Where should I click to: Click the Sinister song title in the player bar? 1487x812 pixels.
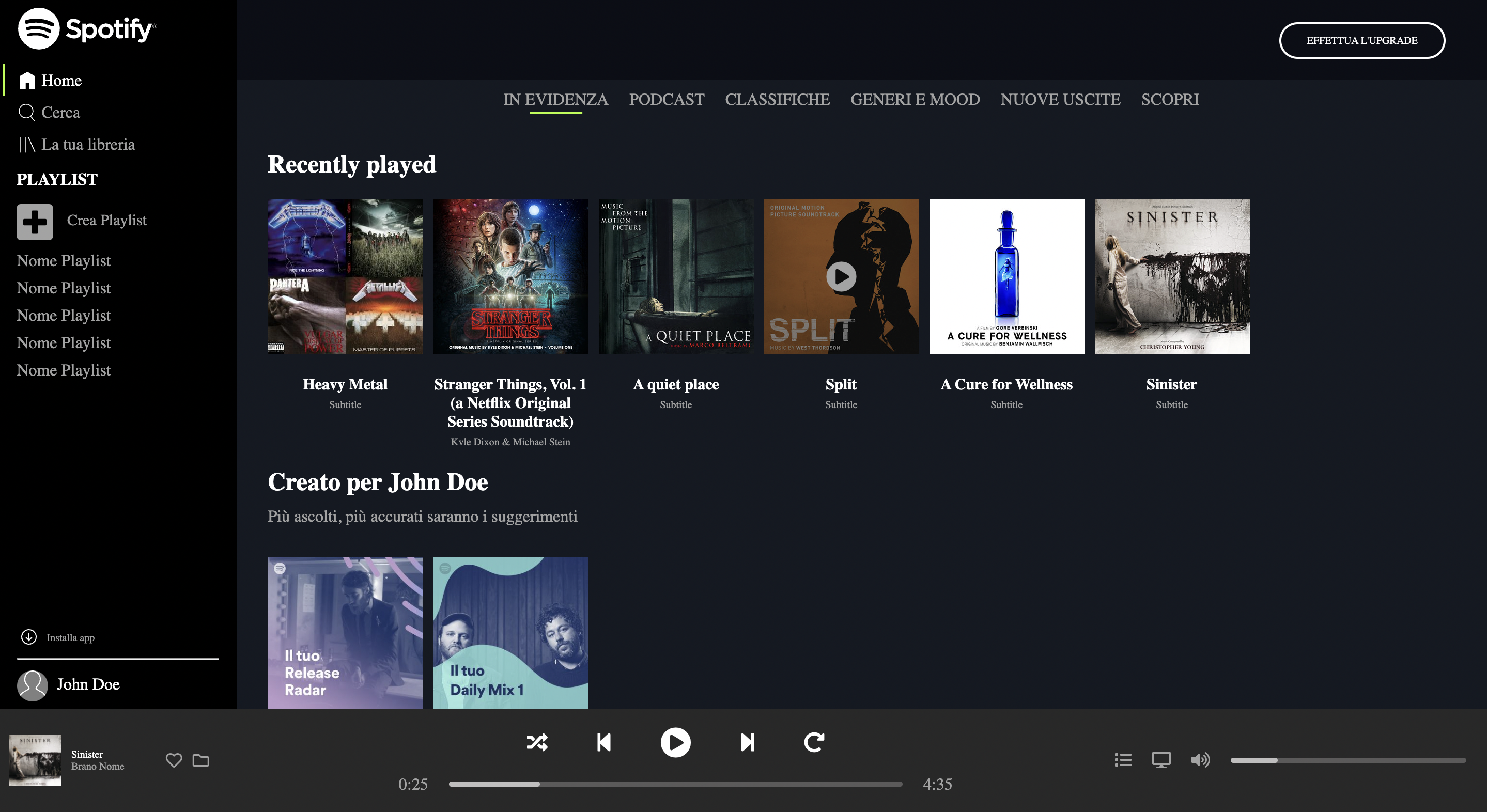(x=87, y=754)
